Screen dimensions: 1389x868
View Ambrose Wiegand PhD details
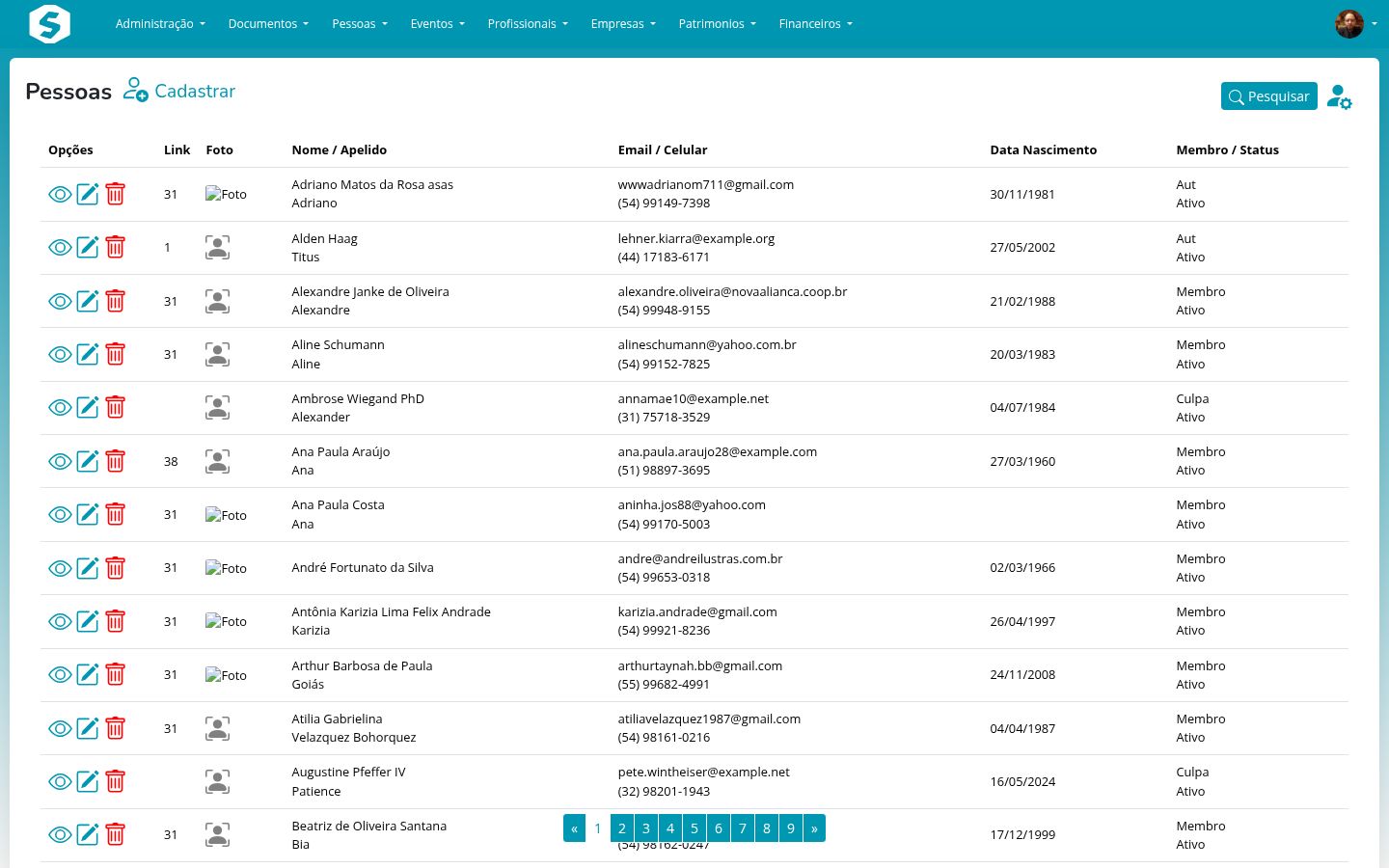pyautogui.click(x=60, y=408)
